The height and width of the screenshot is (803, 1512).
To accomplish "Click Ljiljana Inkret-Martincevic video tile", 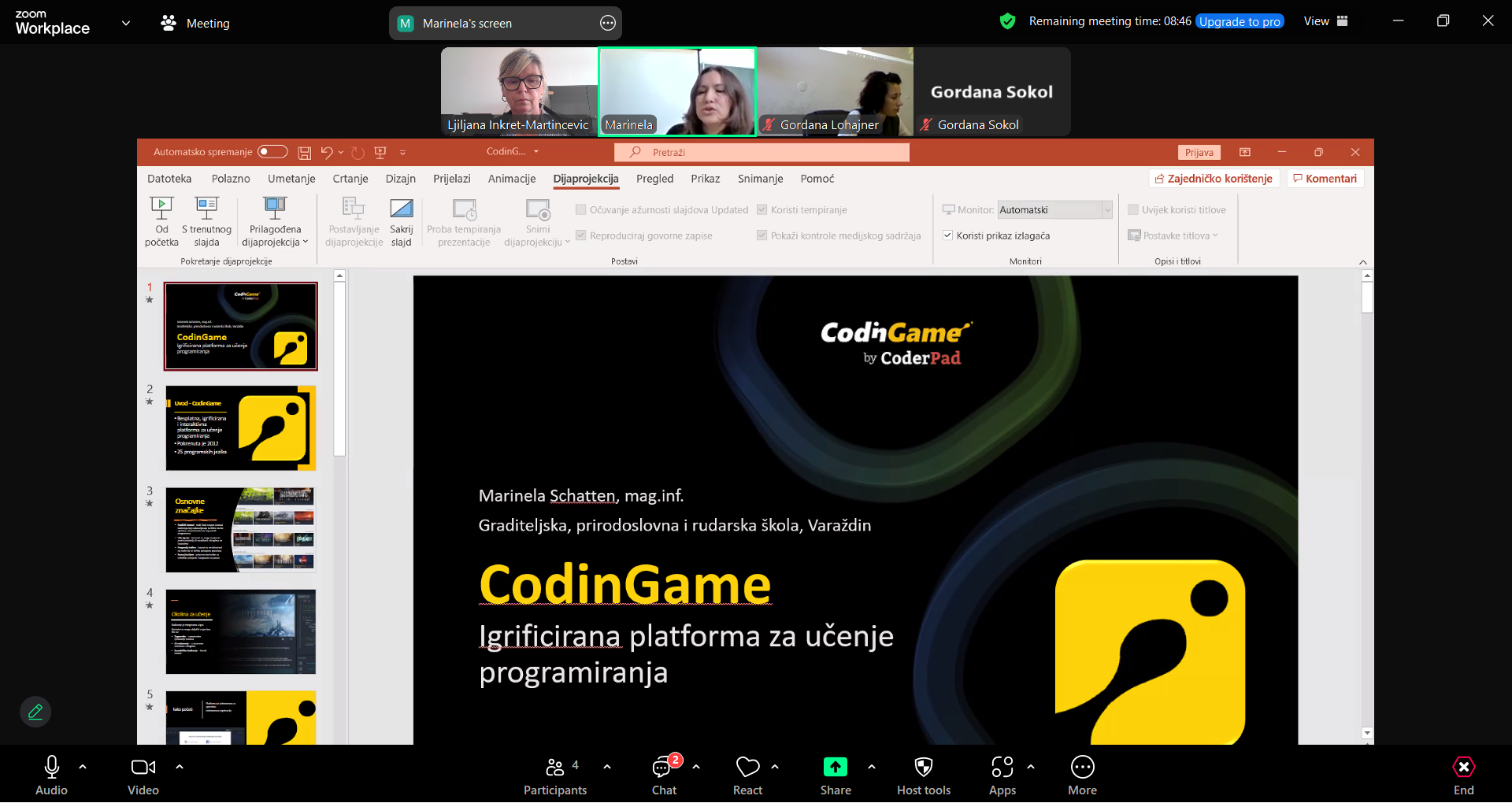I will pos(519,91).
